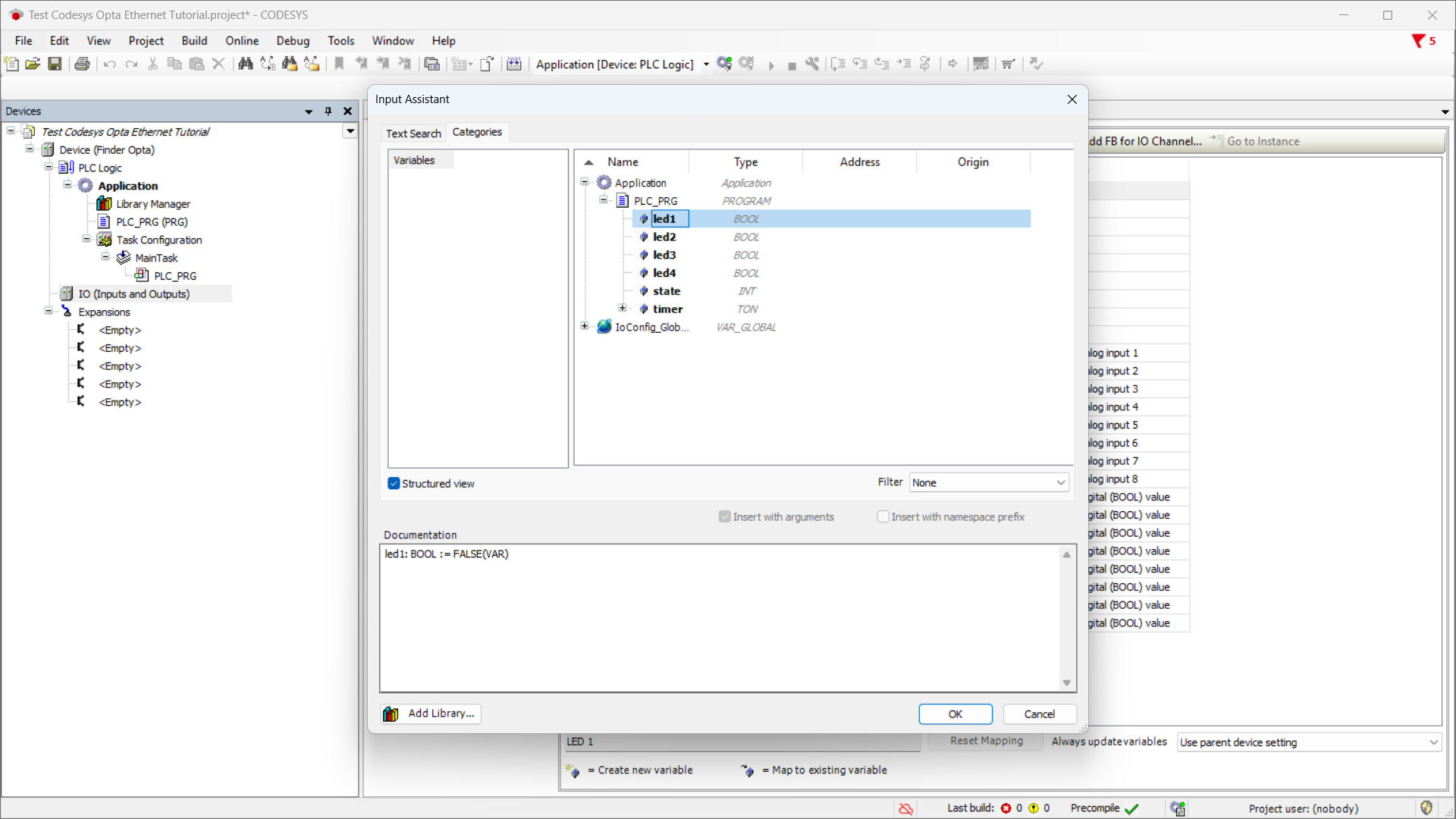Click the Login (connect to device) toolbar icon
The height and width of the screenshot is (819, 1456).
(724, 64)
